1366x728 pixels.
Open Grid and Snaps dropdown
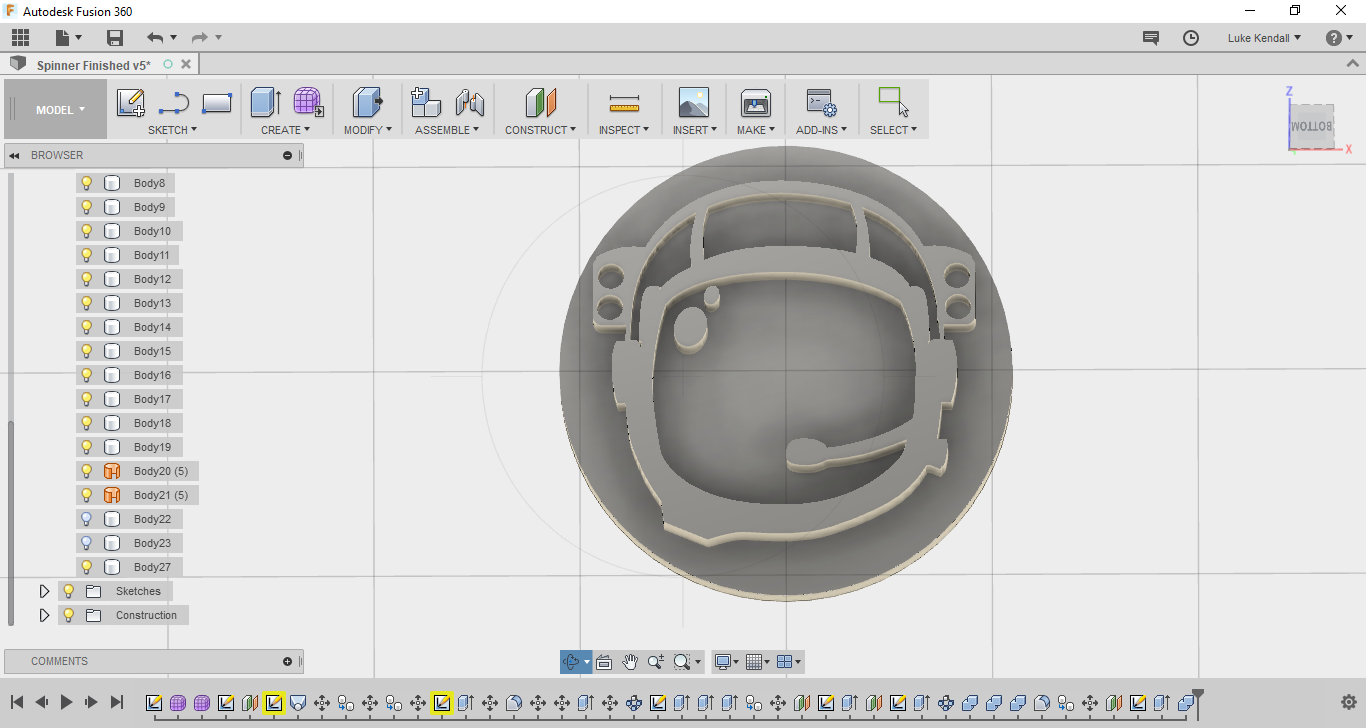[757, 662]
